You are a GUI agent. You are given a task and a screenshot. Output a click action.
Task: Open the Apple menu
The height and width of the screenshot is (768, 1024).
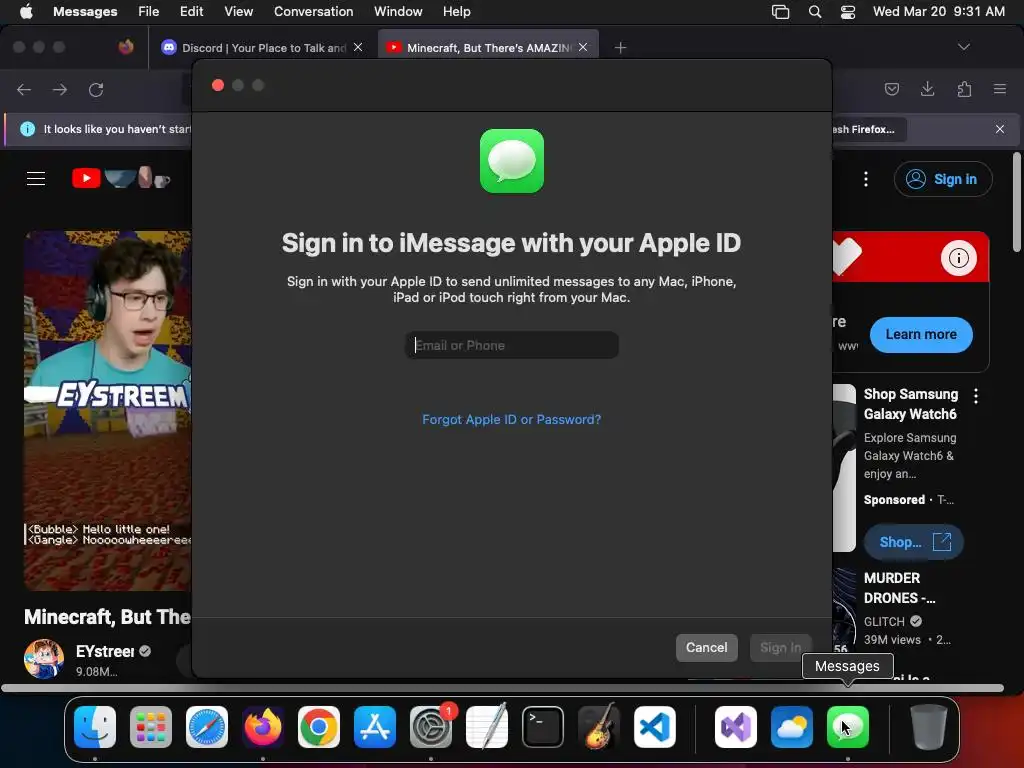point(26,11)
